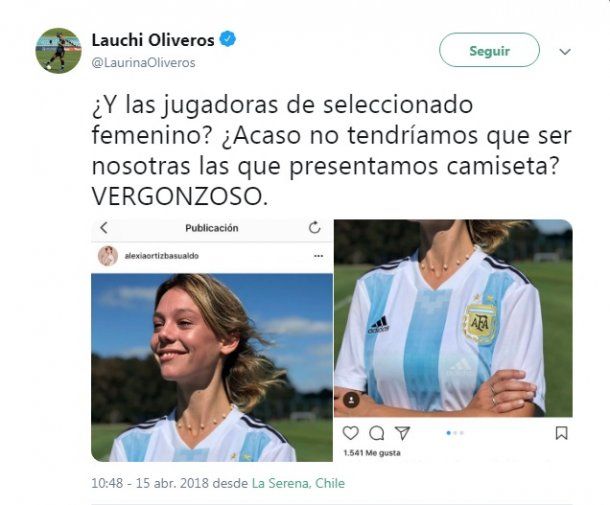Click the blue verified badge icon
Screen dimensions: 610x505
point(228,39)
